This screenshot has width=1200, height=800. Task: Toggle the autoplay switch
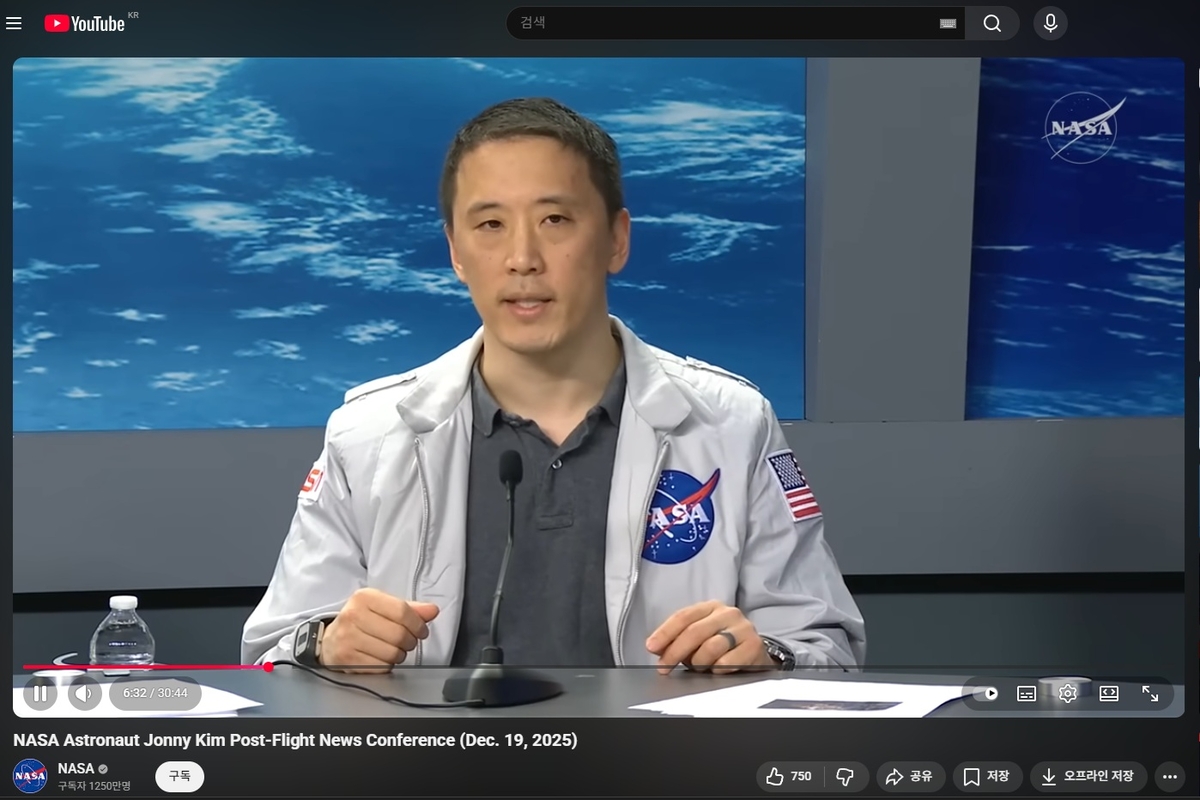(x=985, y=693)
